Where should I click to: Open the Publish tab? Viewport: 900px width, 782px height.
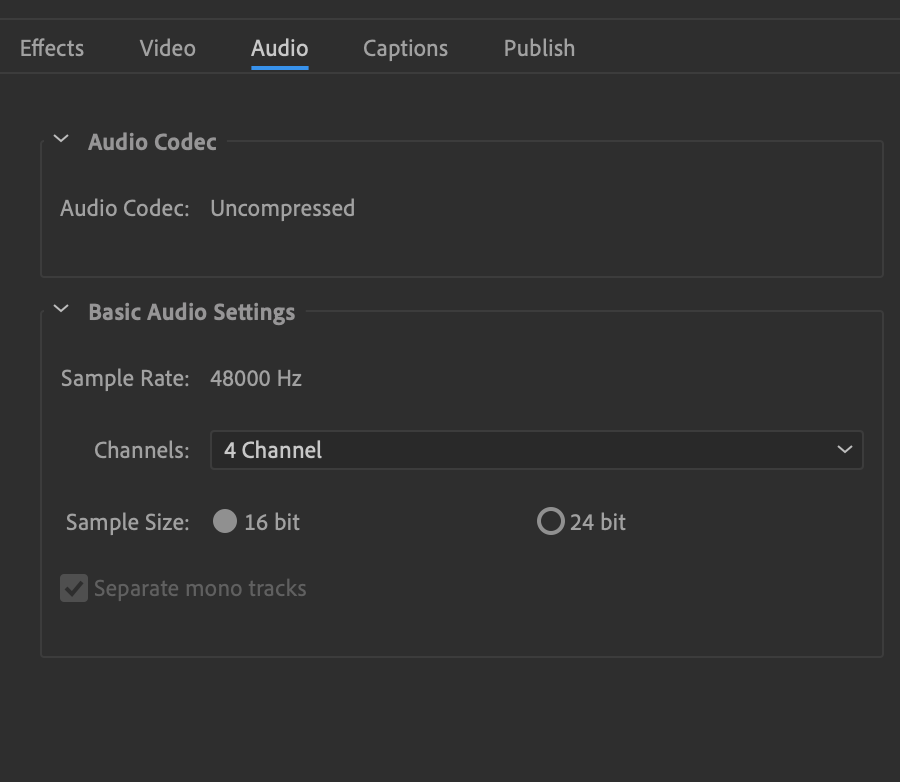(x=538, y=47)
